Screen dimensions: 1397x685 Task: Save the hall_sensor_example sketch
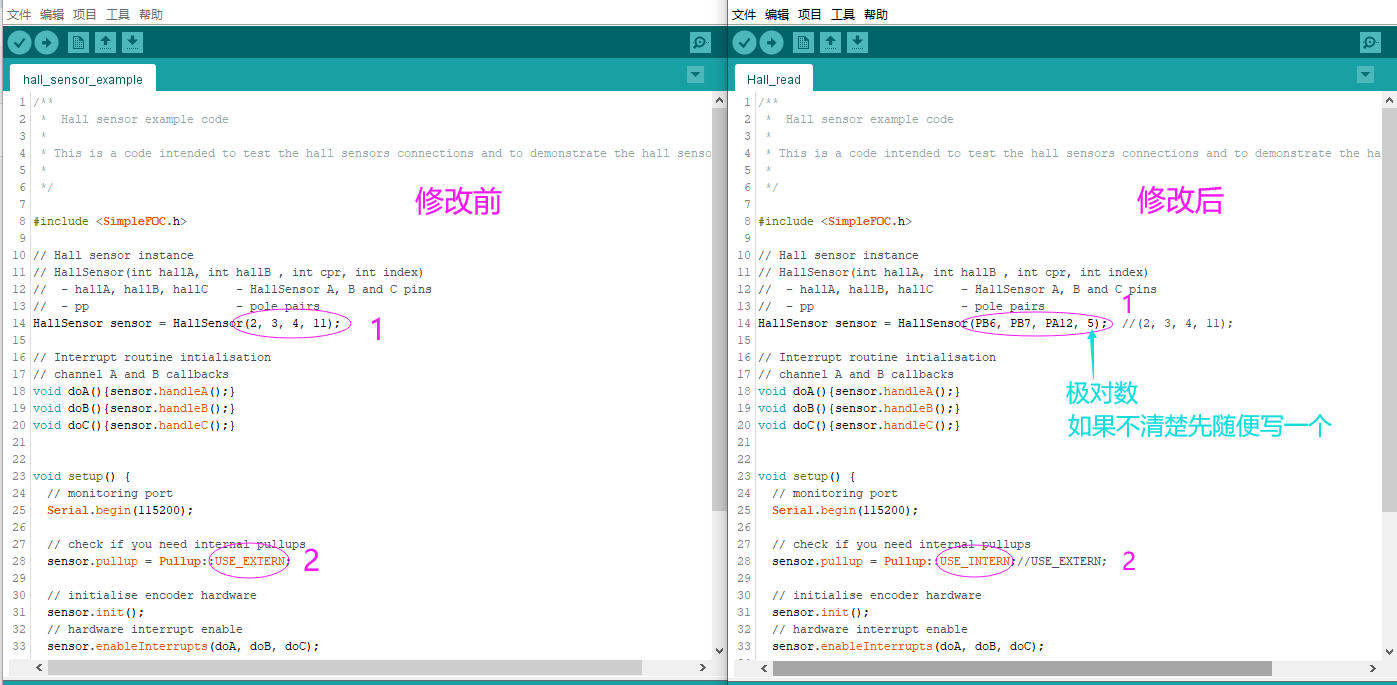point(133,42)
